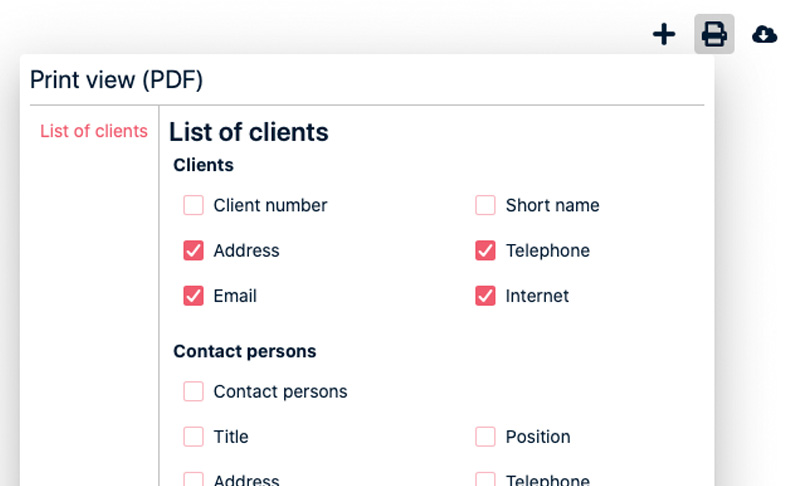Tick the Position checkbox
The image size is (800, 486).
pyautogui.click(x=485, y=437)
